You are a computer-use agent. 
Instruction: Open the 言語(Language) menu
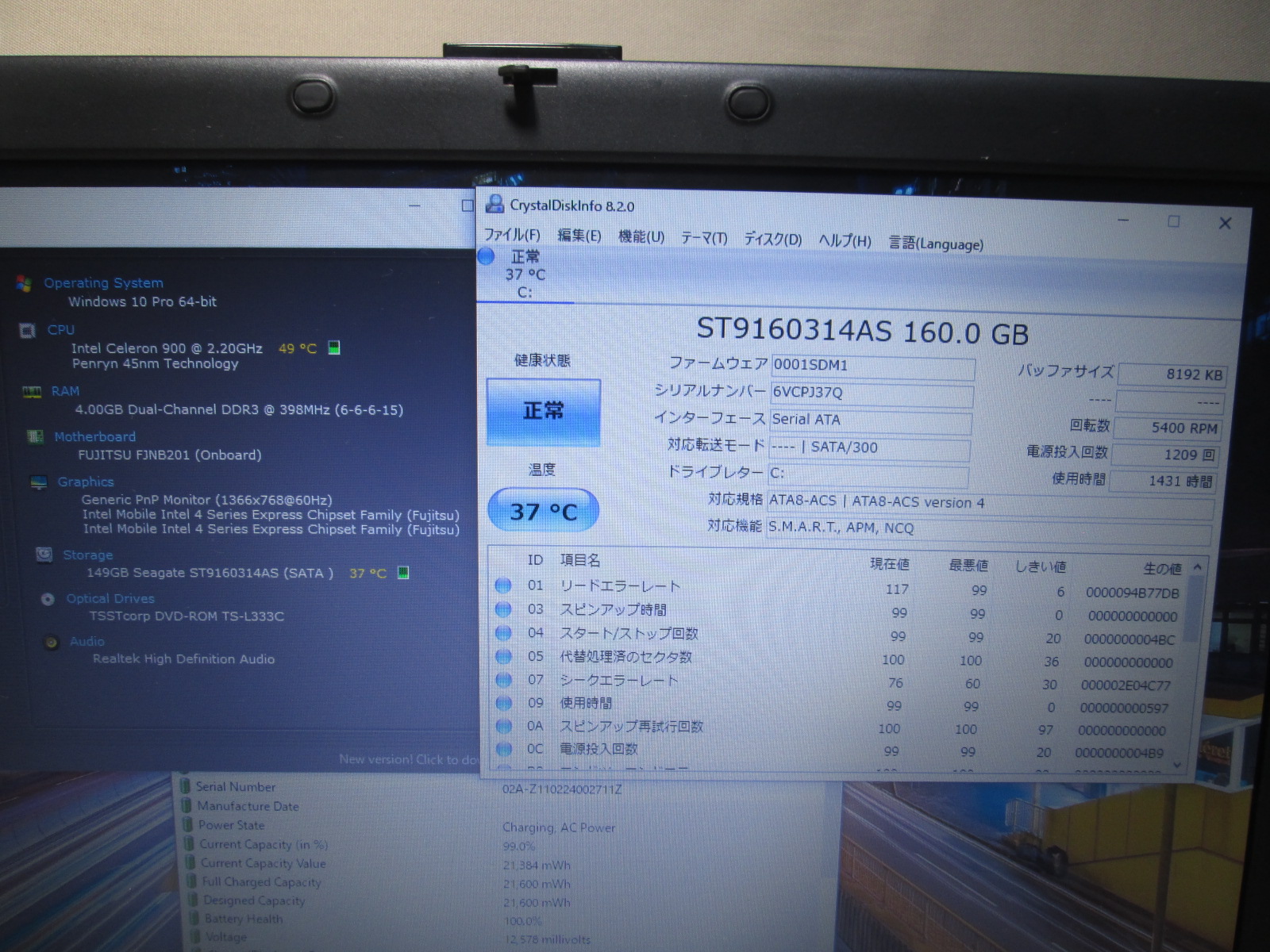935,243
